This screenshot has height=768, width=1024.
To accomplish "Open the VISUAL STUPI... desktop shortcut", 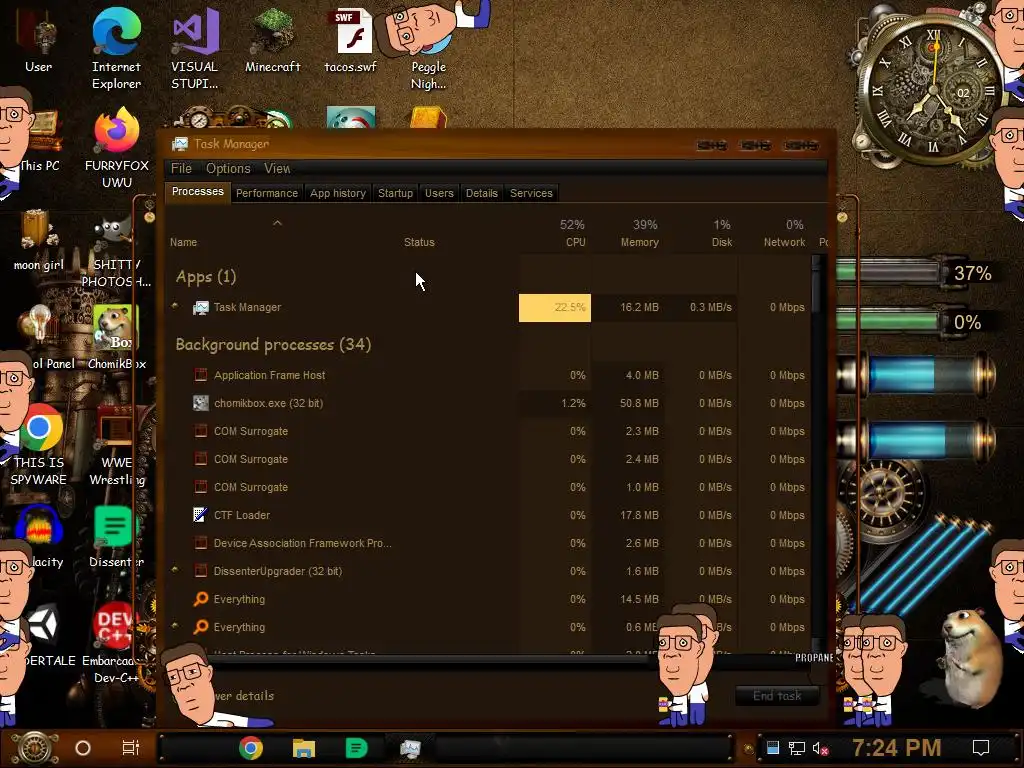I will (x=195, y=49).
